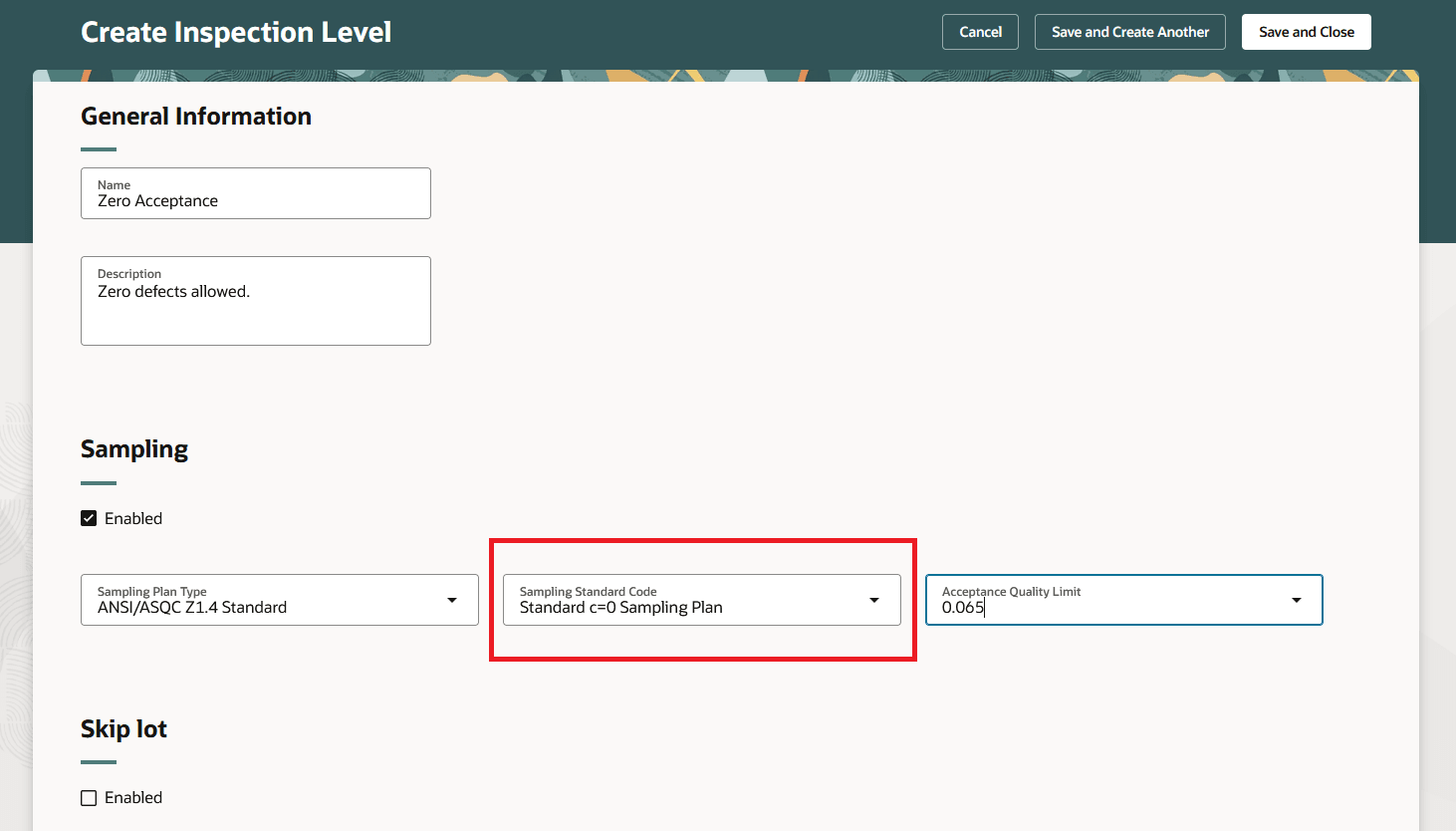Click the Cancel button

(980, 31)
